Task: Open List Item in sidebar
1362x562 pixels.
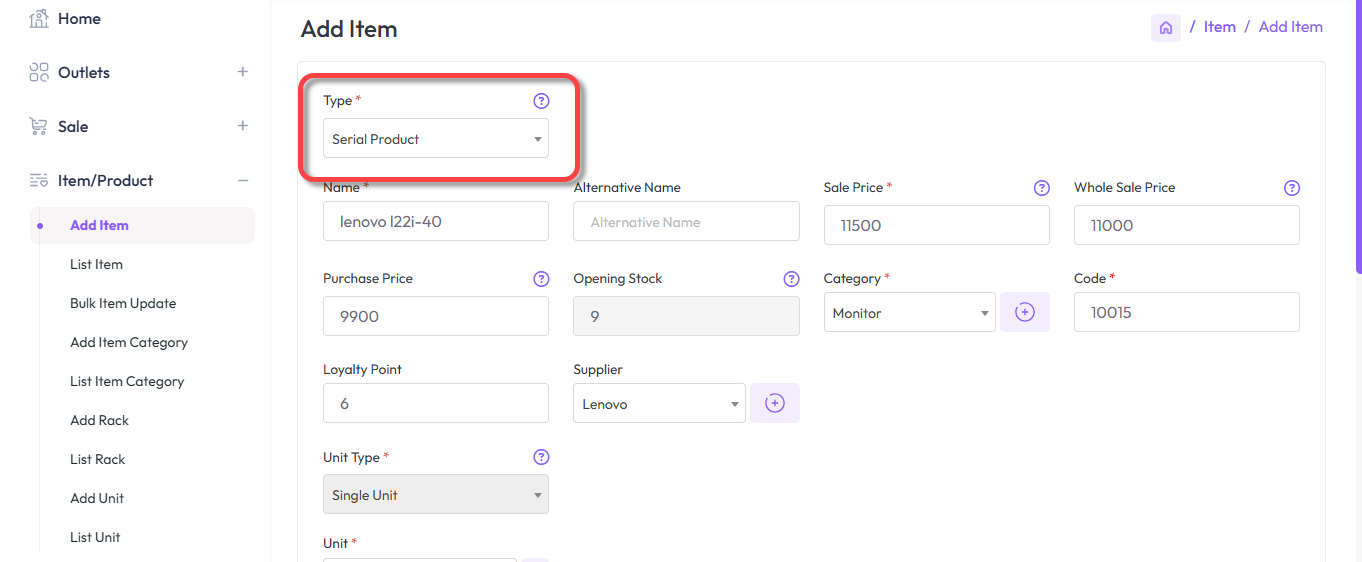Action: pyautogui.click(x=96, y=264)
